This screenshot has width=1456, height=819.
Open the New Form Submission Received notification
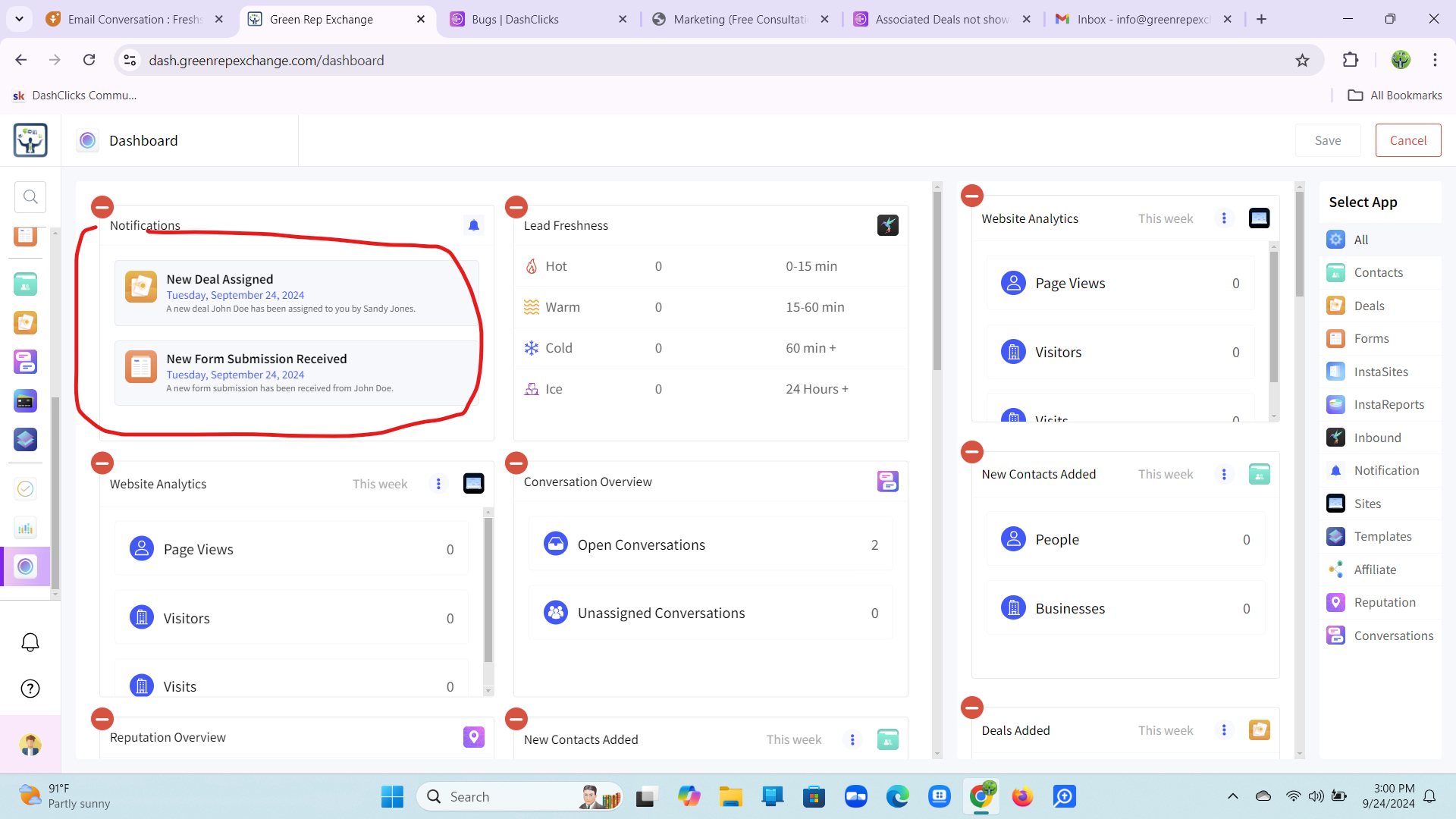pyautogui.click(x=297, y=372)
